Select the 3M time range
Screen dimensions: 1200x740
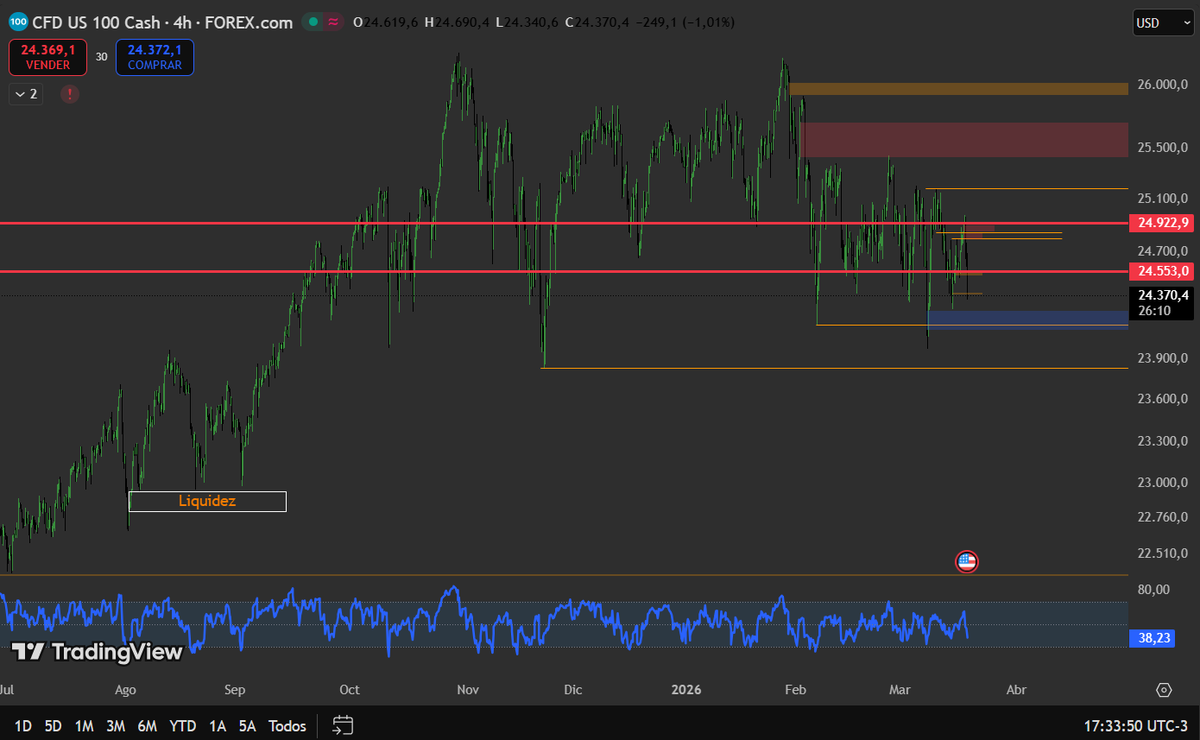(x=116, y=725)
